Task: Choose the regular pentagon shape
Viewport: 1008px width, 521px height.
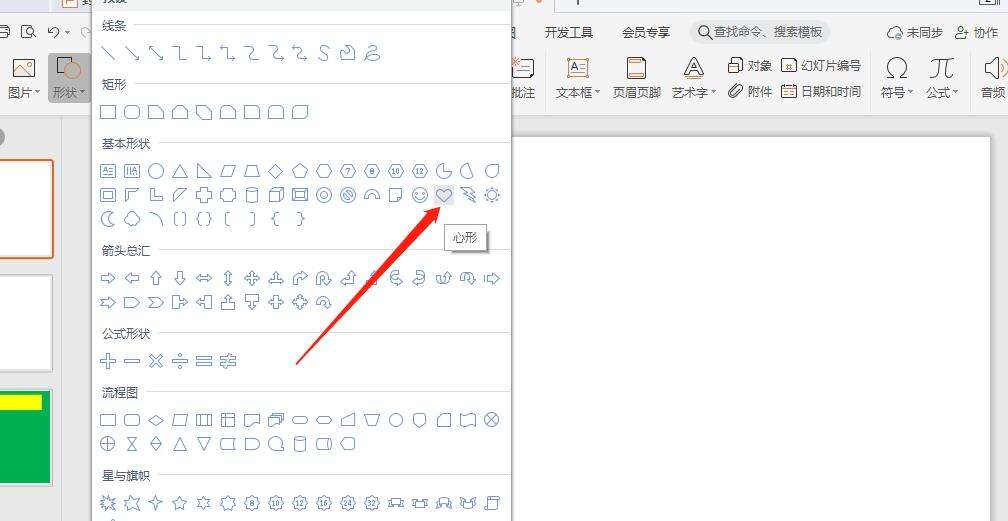Action: pyautogui.click(x=300, y=171)
